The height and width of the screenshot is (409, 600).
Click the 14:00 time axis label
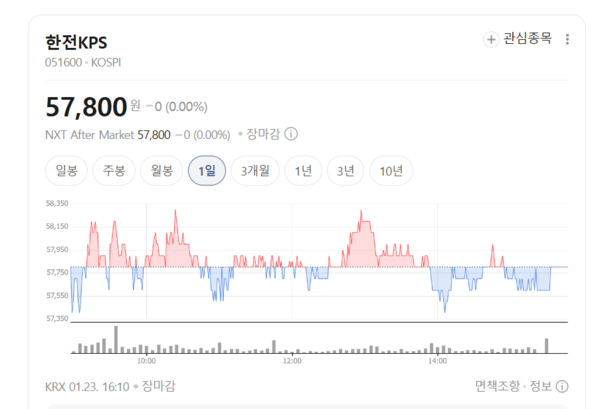click(x=437, y=361)
